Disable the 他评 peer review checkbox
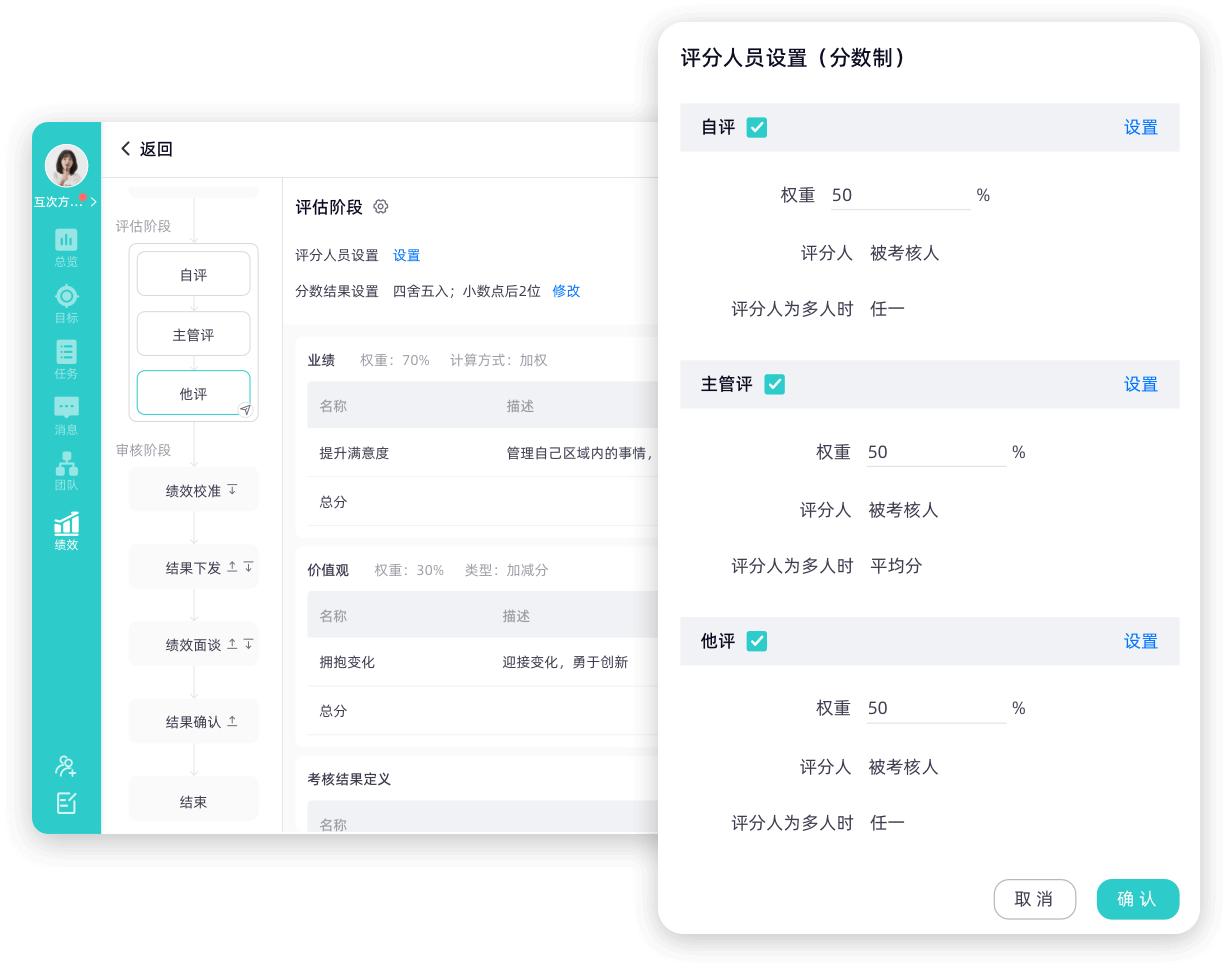1228x968 pixels. coord(757,641)
